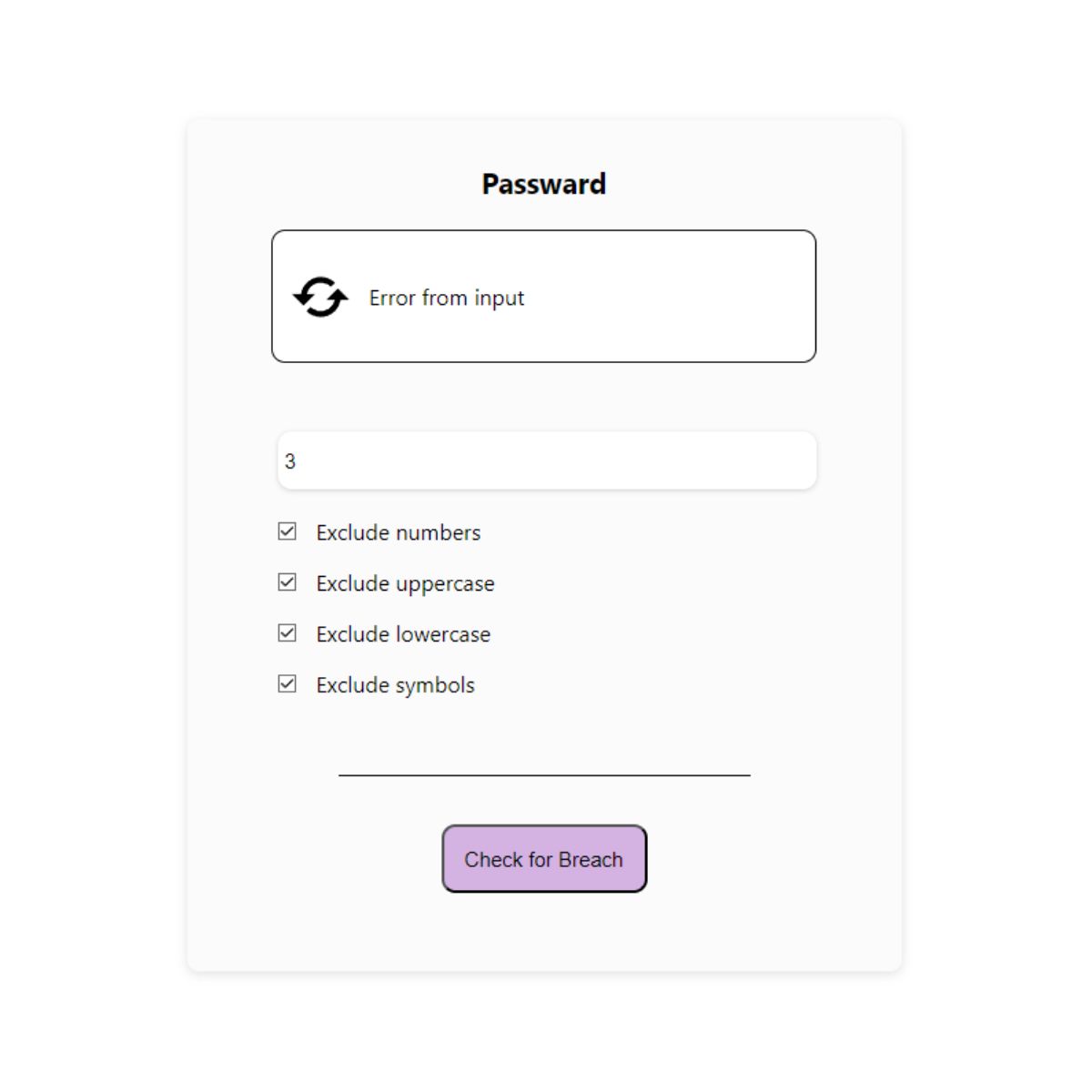The image size is (1092, 1092).
Task: Disable the Exclude symbols checkbox
Action: (x=287, y=684)
